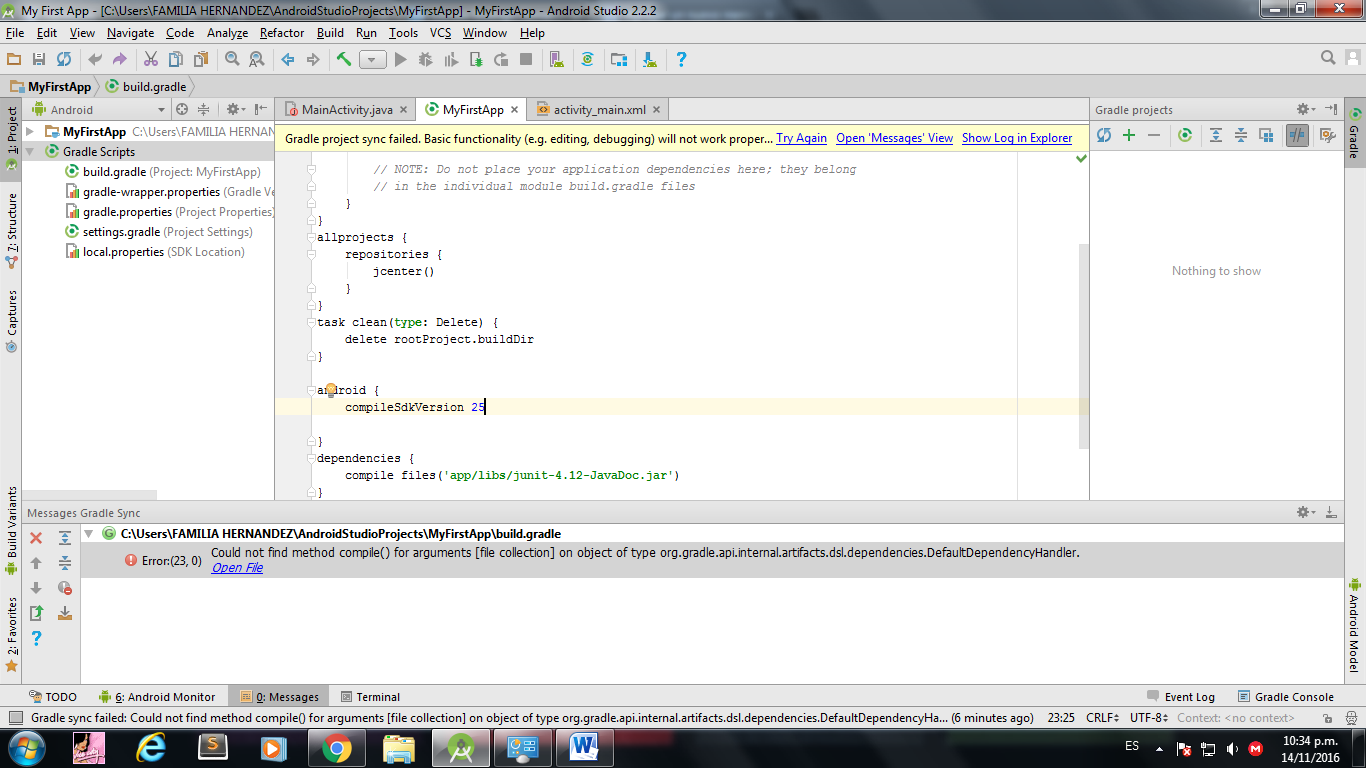1366x768 pixels.
Task: Click the Run play icon
Action: click(x=400, y=60)
